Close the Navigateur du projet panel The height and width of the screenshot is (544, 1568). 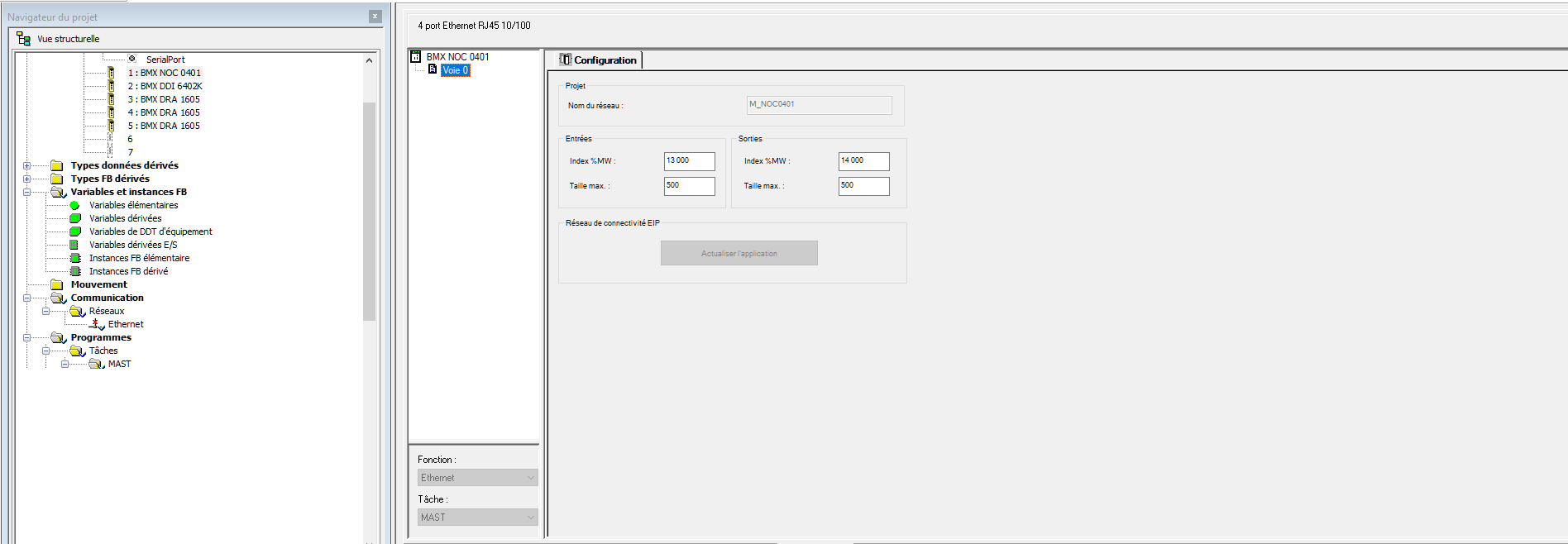(x=375, y=17)
